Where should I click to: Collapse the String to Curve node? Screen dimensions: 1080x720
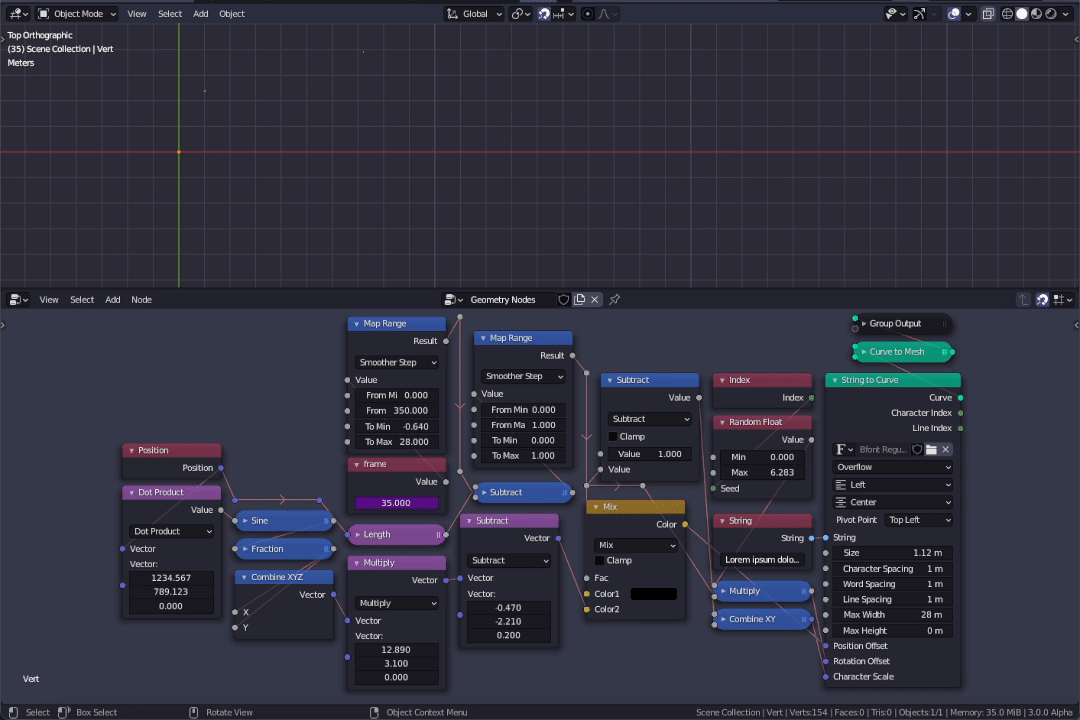point(835,380)
